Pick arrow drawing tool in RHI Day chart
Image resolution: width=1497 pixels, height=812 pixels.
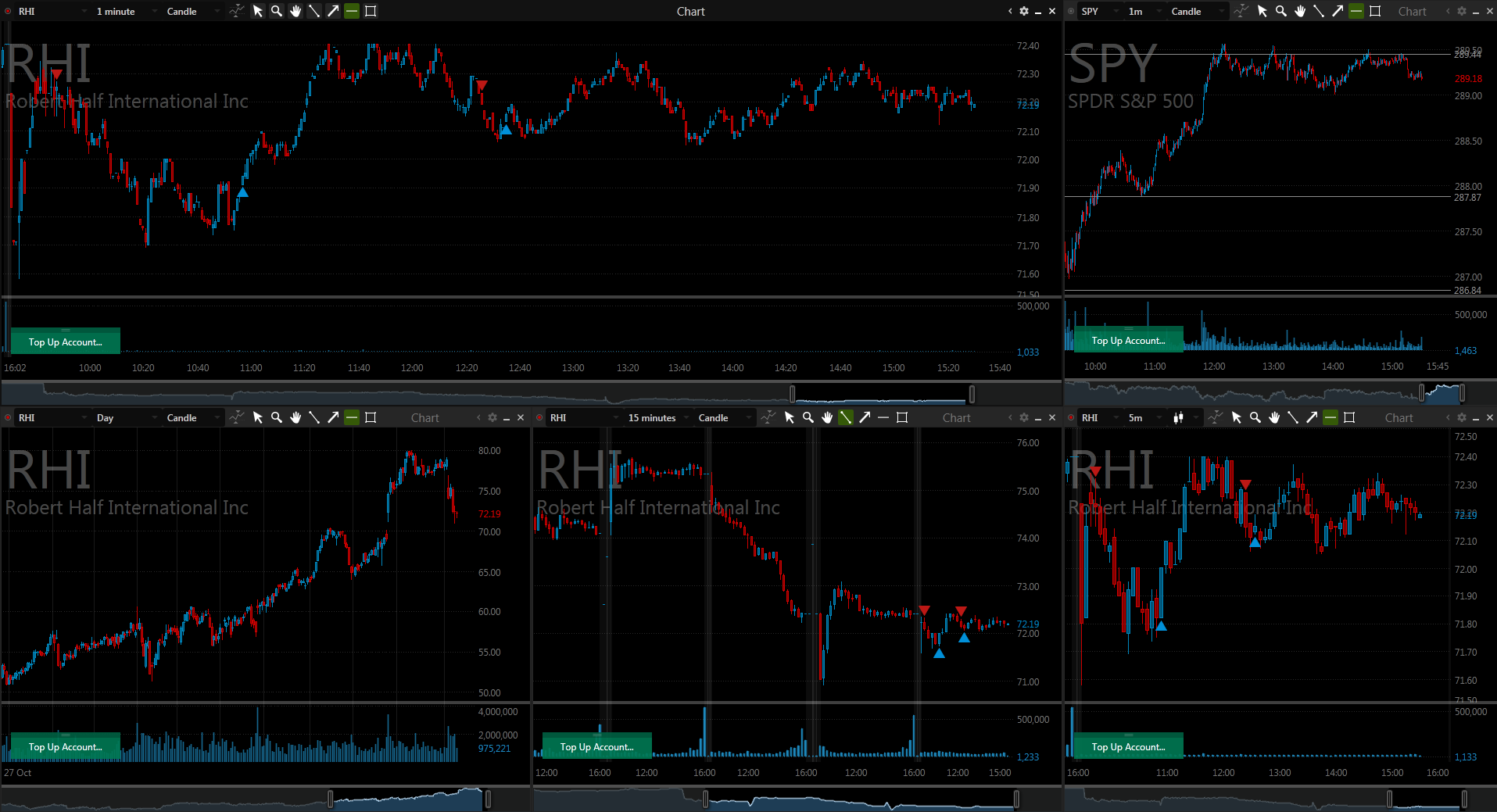(333, 417)
